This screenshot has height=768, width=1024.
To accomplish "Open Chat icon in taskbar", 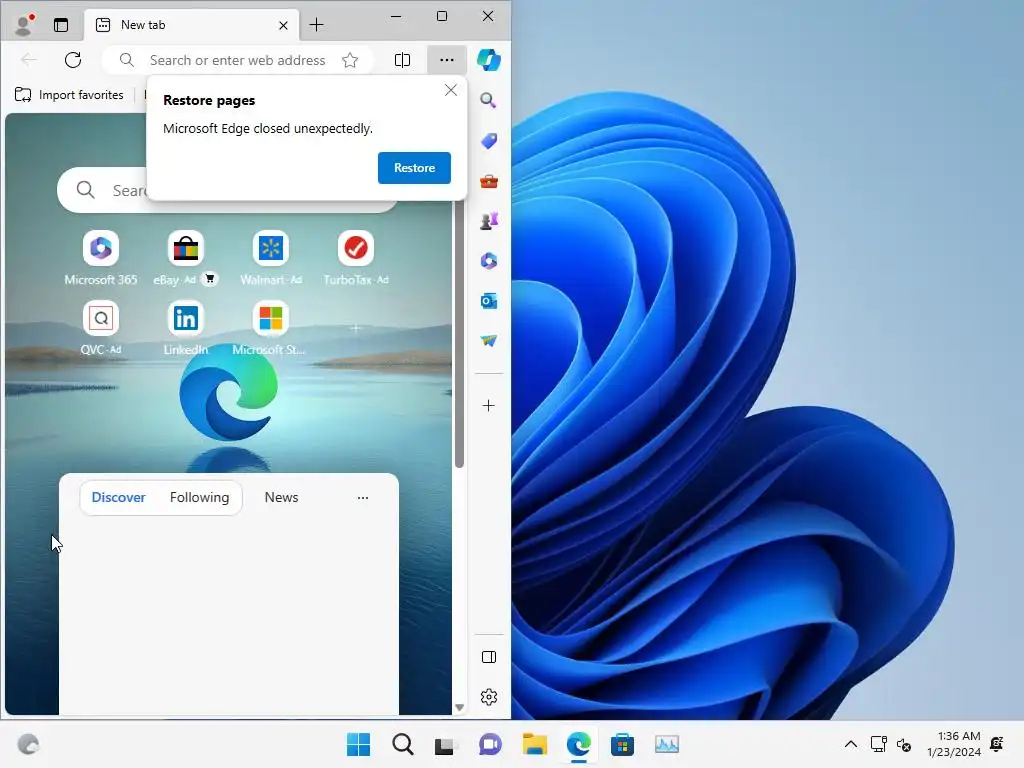I will [x=490, y=744].
